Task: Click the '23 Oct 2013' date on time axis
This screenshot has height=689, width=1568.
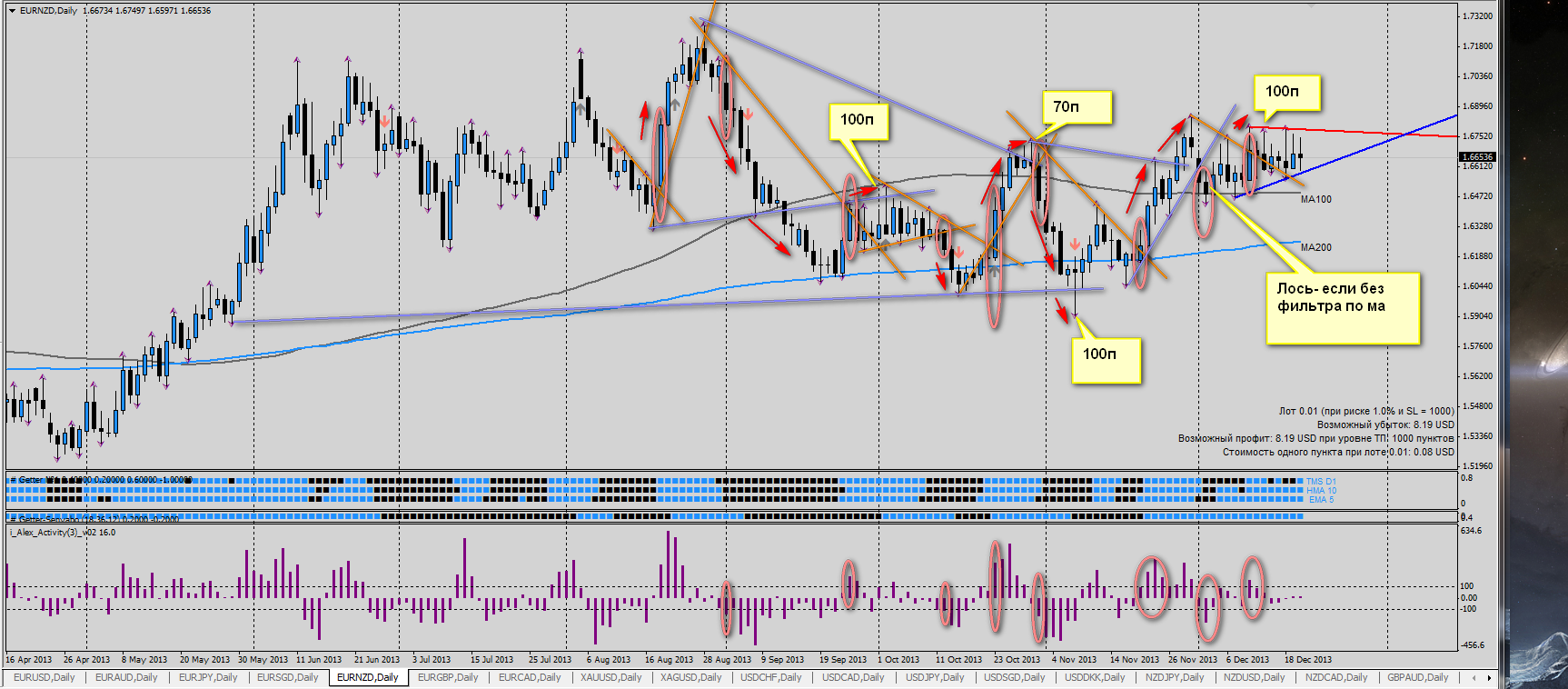Action: (x=1017, y=660)
